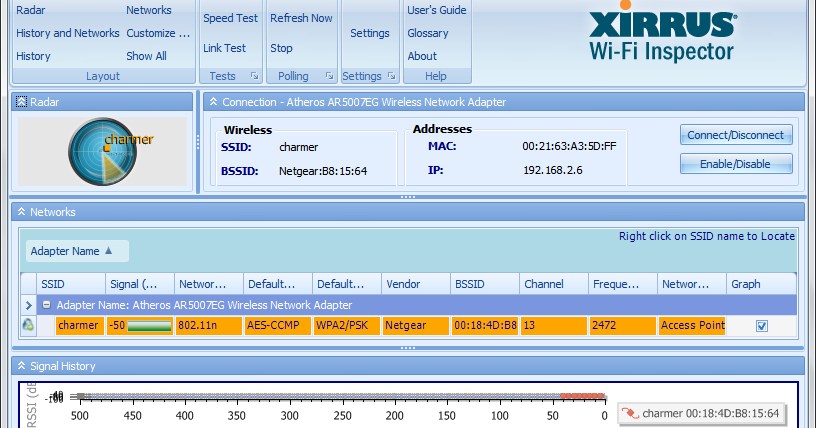This screenshot has width=816, height=428.
Task: Select the charmer SSID cell
Action: (80, 325)
